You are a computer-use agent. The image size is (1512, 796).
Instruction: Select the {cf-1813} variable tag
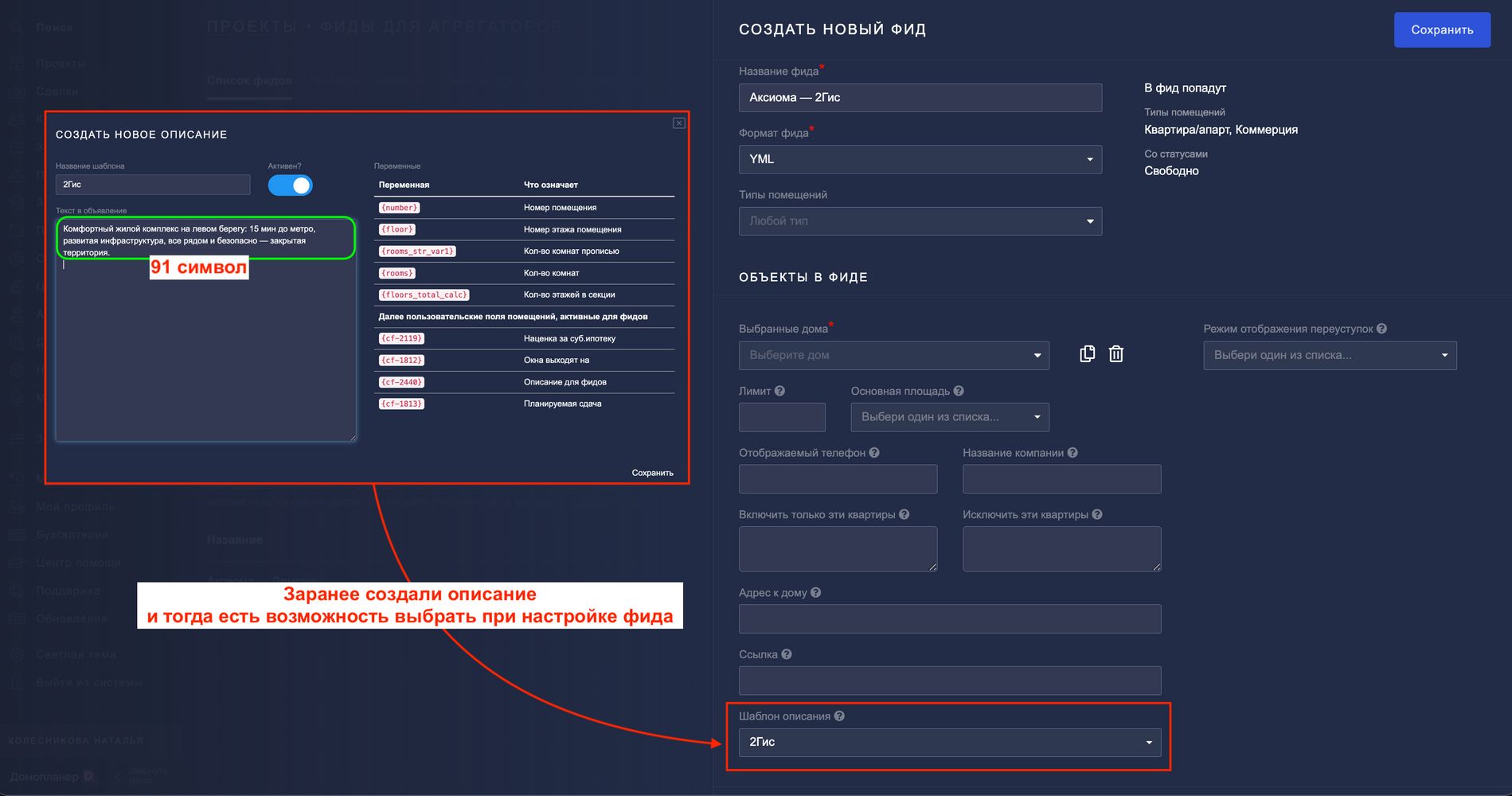[401, 404]
